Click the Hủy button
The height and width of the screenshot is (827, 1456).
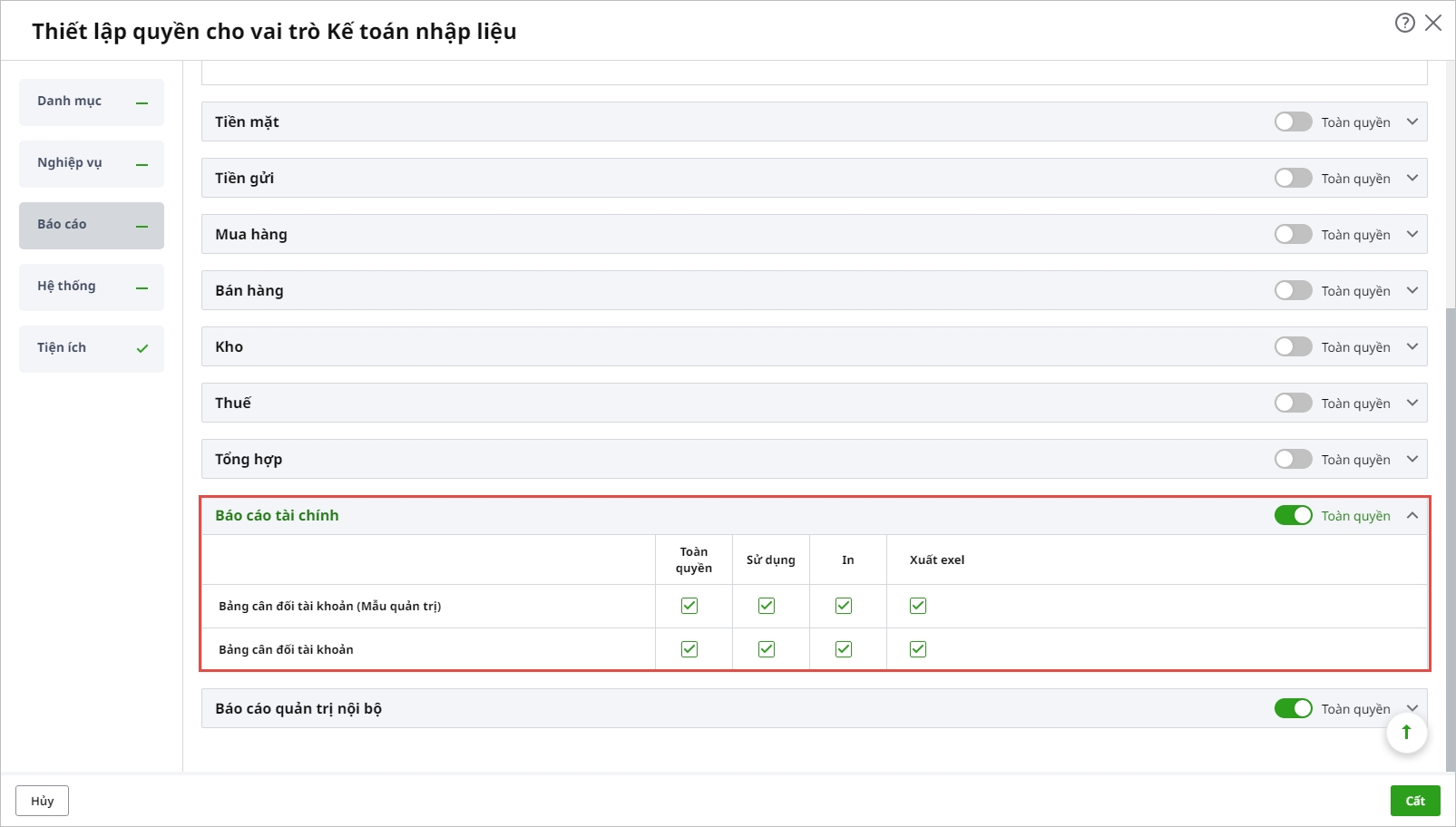42,801
